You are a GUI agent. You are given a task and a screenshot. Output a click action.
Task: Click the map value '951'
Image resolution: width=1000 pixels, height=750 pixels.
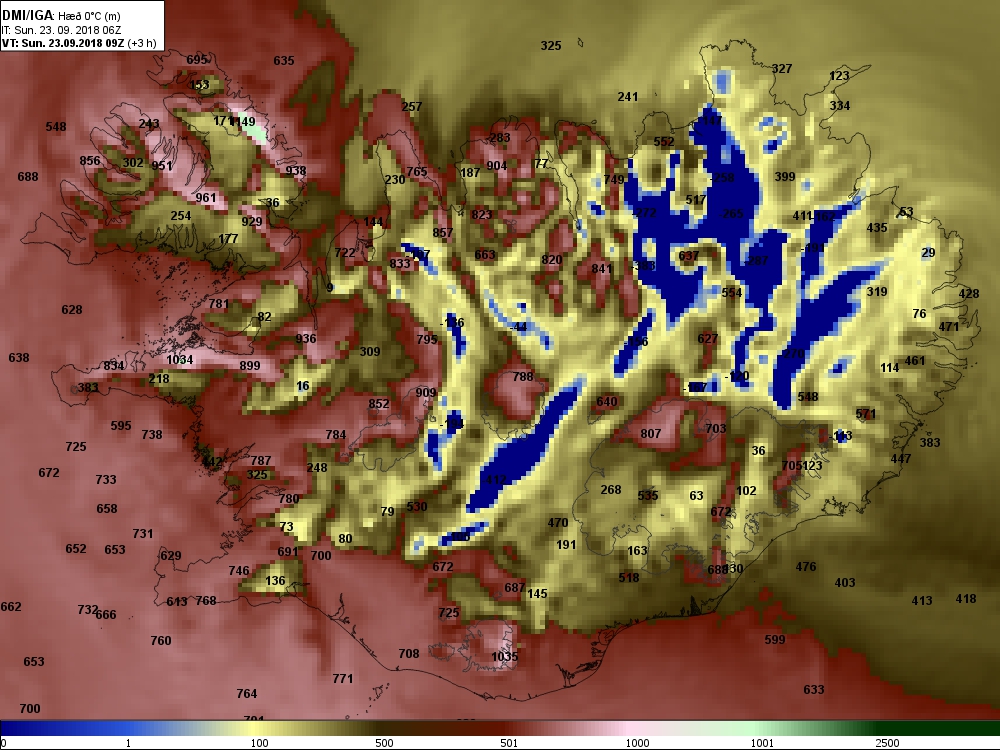click(162, 166)
